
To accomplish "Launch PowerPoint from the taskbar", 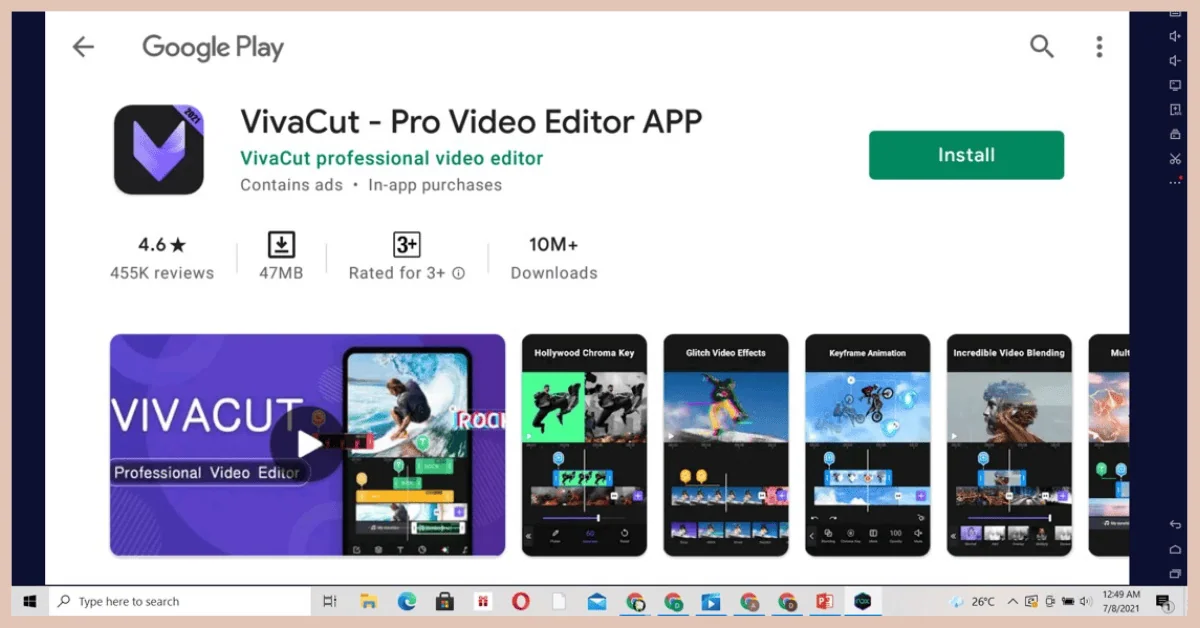I will pyautogui.click(x=823, y=601).
